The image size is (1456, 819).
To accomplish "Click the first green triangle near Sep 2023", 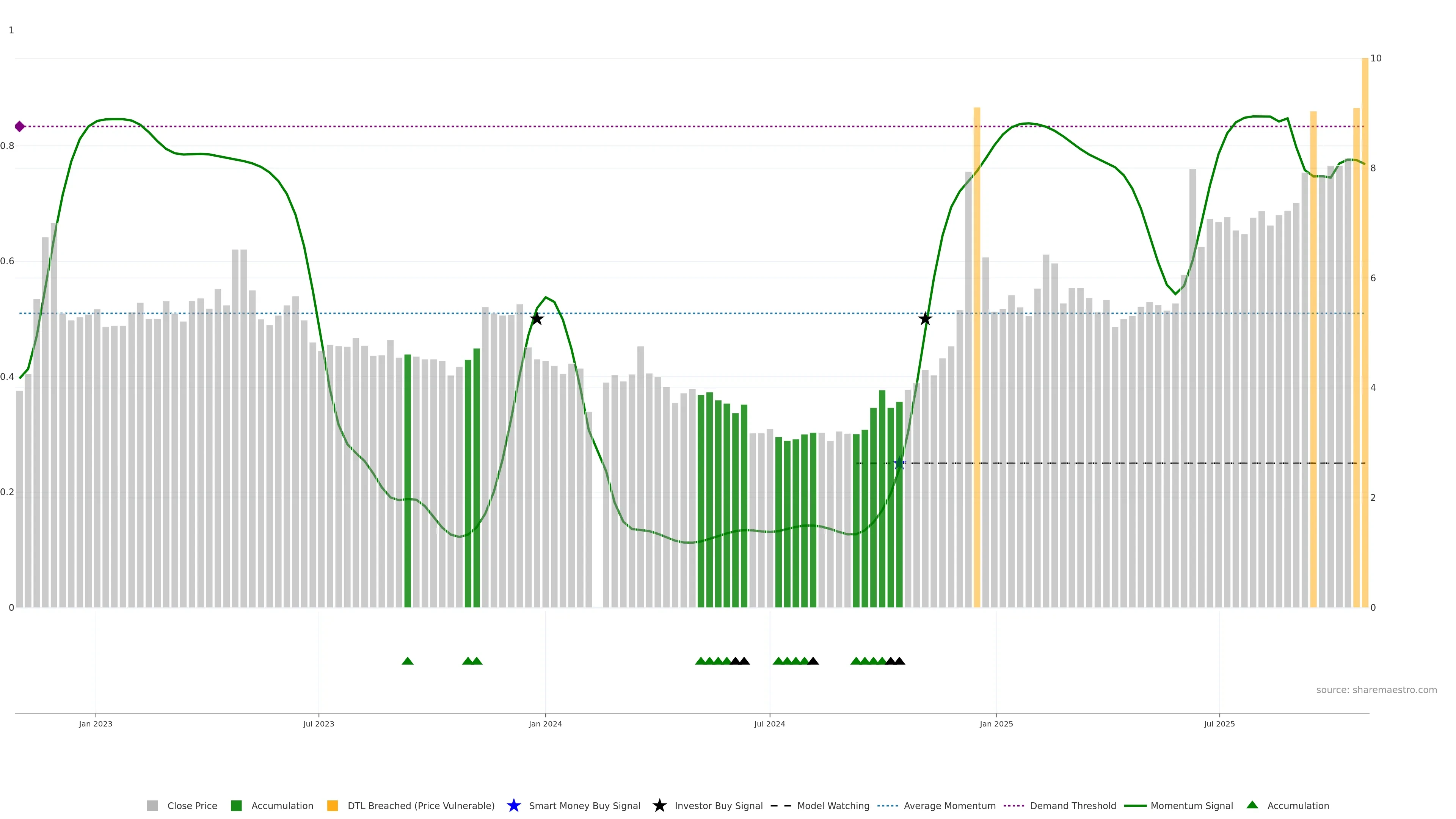I will [x=408, y=661].
